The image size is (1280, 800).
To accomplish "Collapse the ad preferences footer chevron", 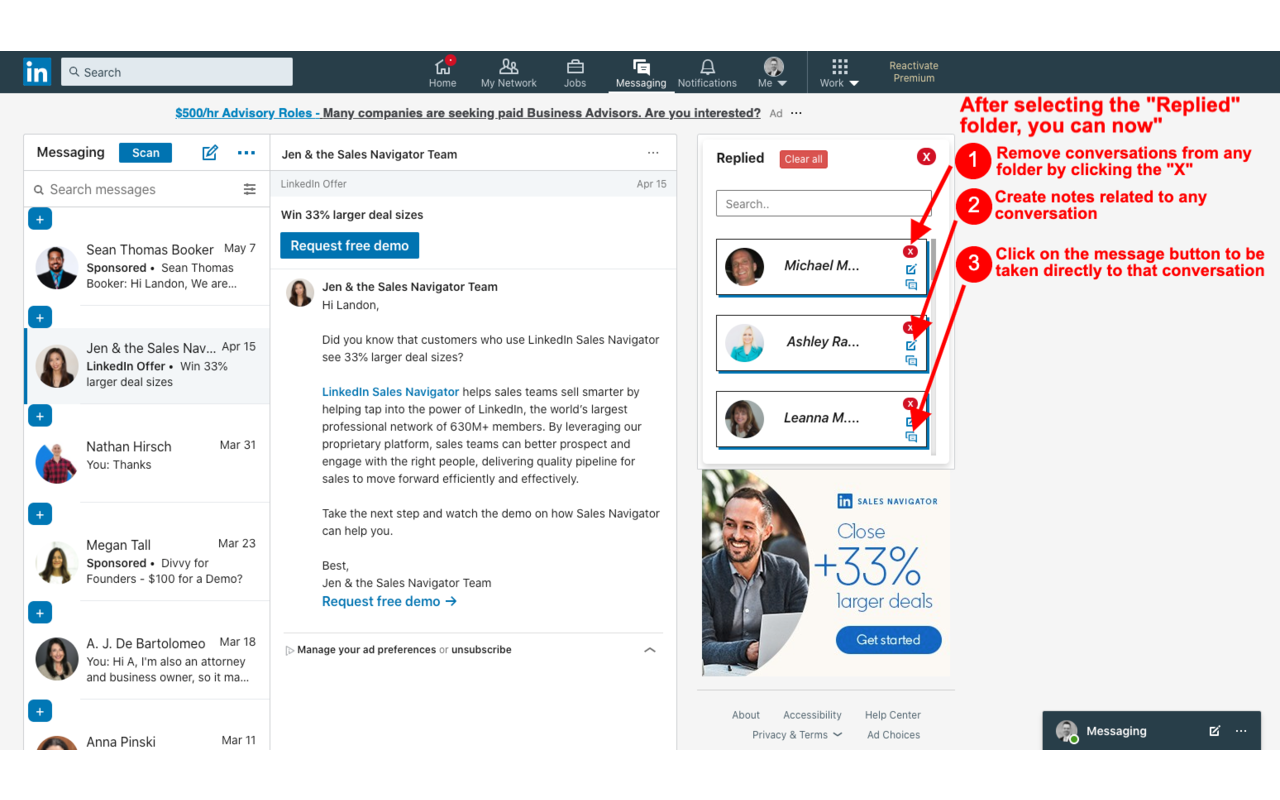I will tap(650, 650).
